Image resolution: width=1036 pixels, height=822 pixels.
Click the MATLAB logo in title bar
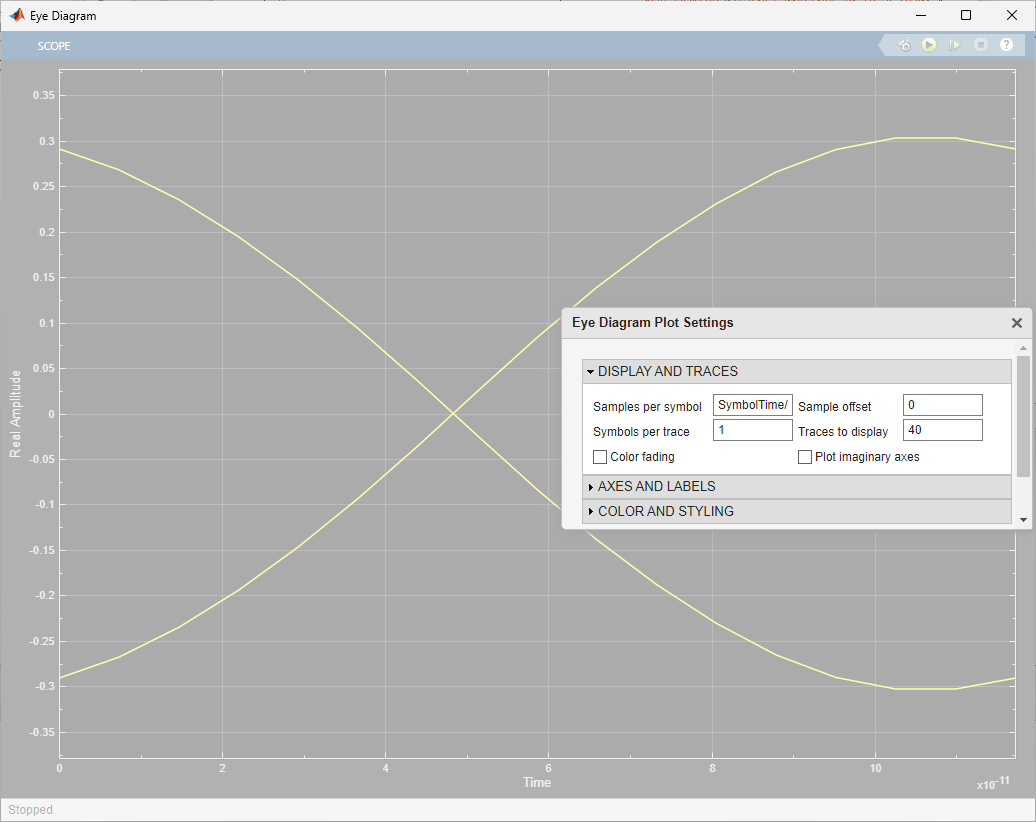[x=17, y=15]
